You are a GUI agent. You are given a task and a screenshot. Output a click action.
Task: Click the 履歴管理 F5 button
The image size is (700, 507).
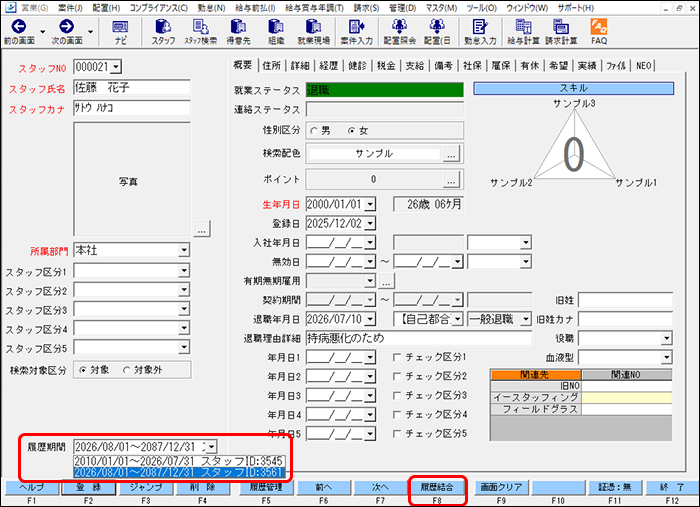[266, 487]
